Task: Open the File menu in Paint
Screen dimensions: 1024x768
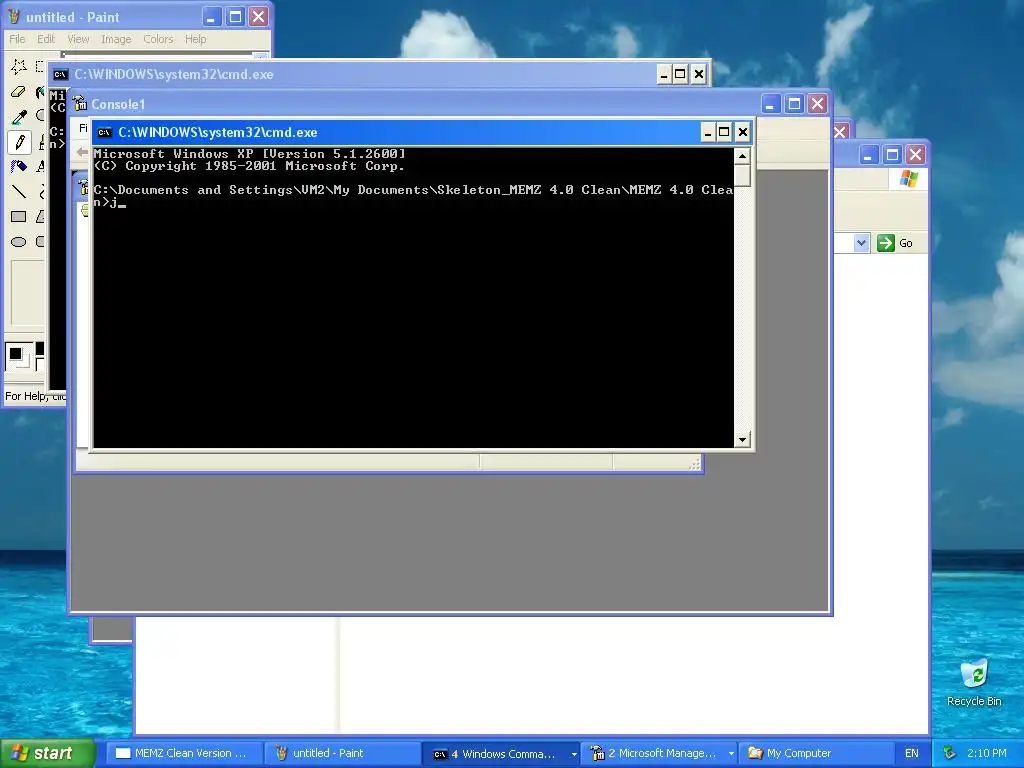Action: click(x=17, y=39)
